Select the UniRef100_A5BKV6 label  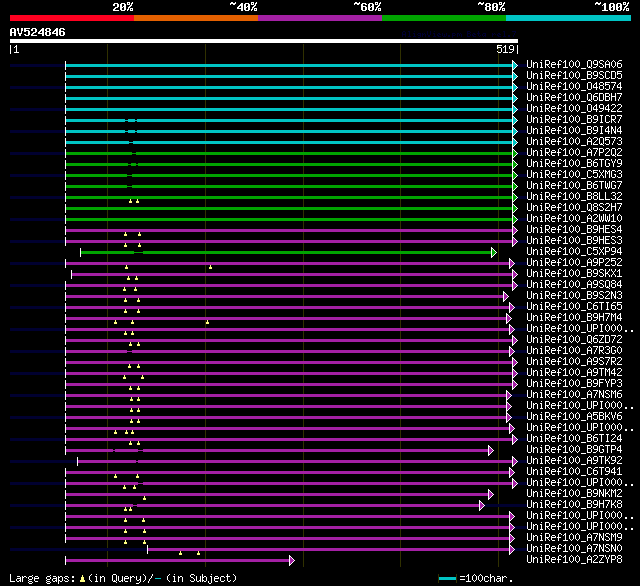point(574,417)
